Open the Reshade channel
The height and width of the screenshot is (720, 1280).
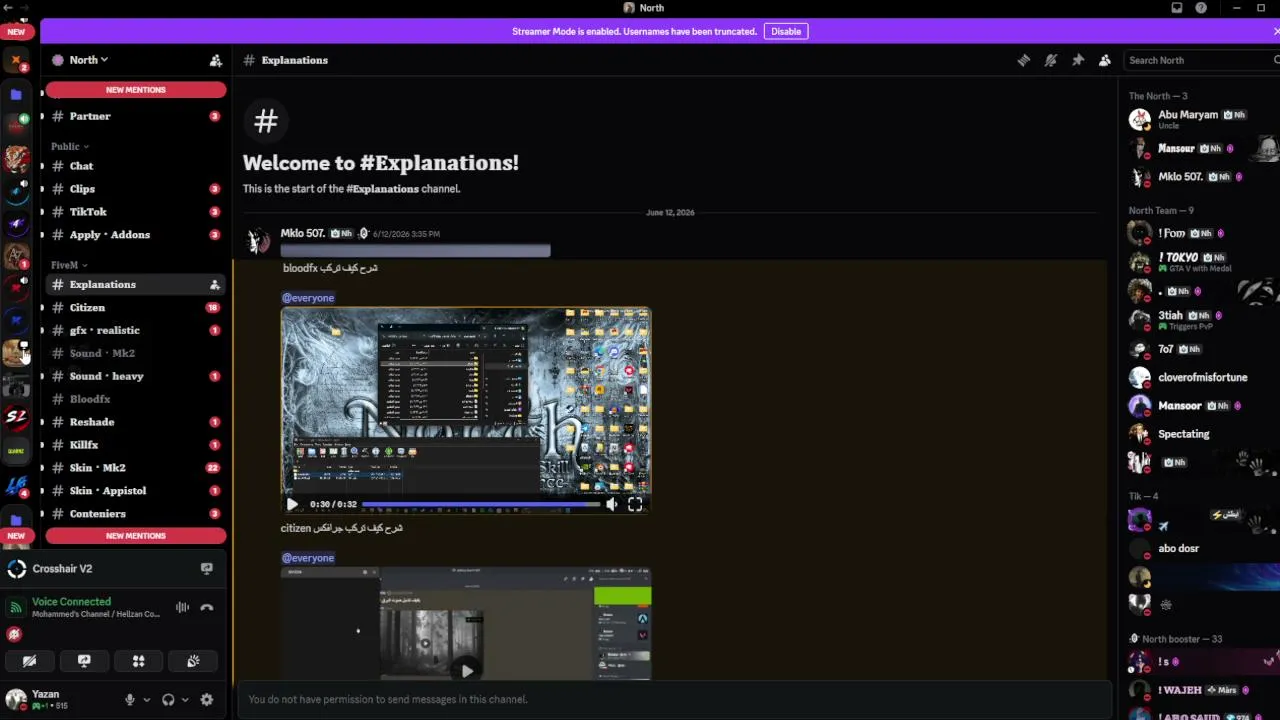(x=136, y=422)
